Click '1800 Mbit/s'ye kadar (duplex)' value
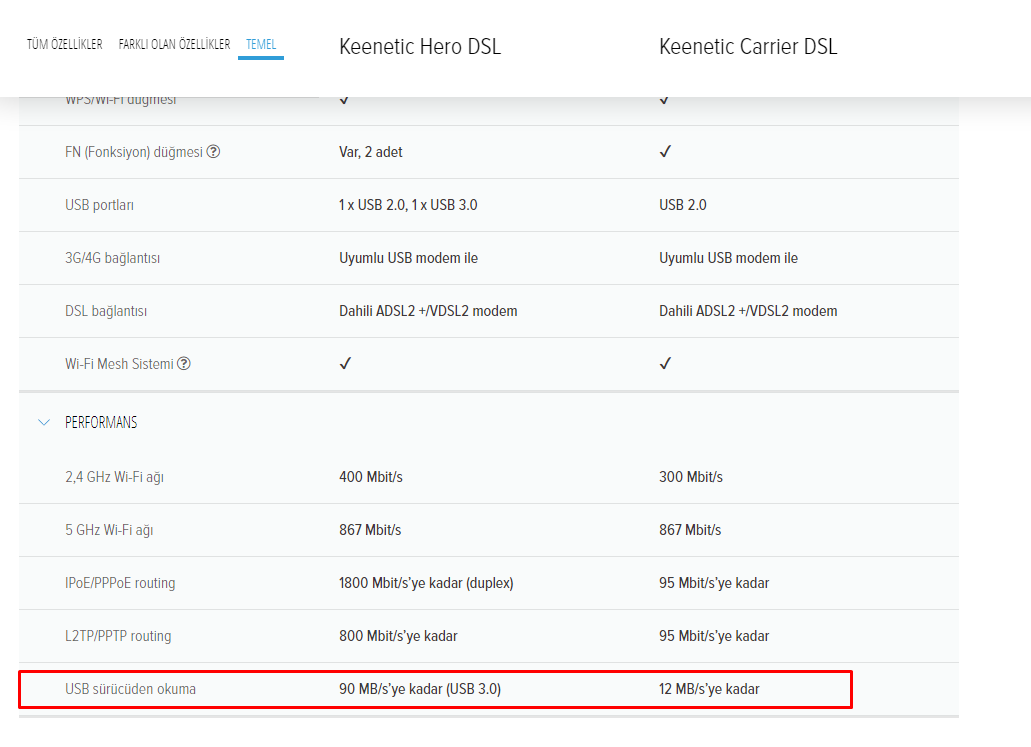 (426, 583)
